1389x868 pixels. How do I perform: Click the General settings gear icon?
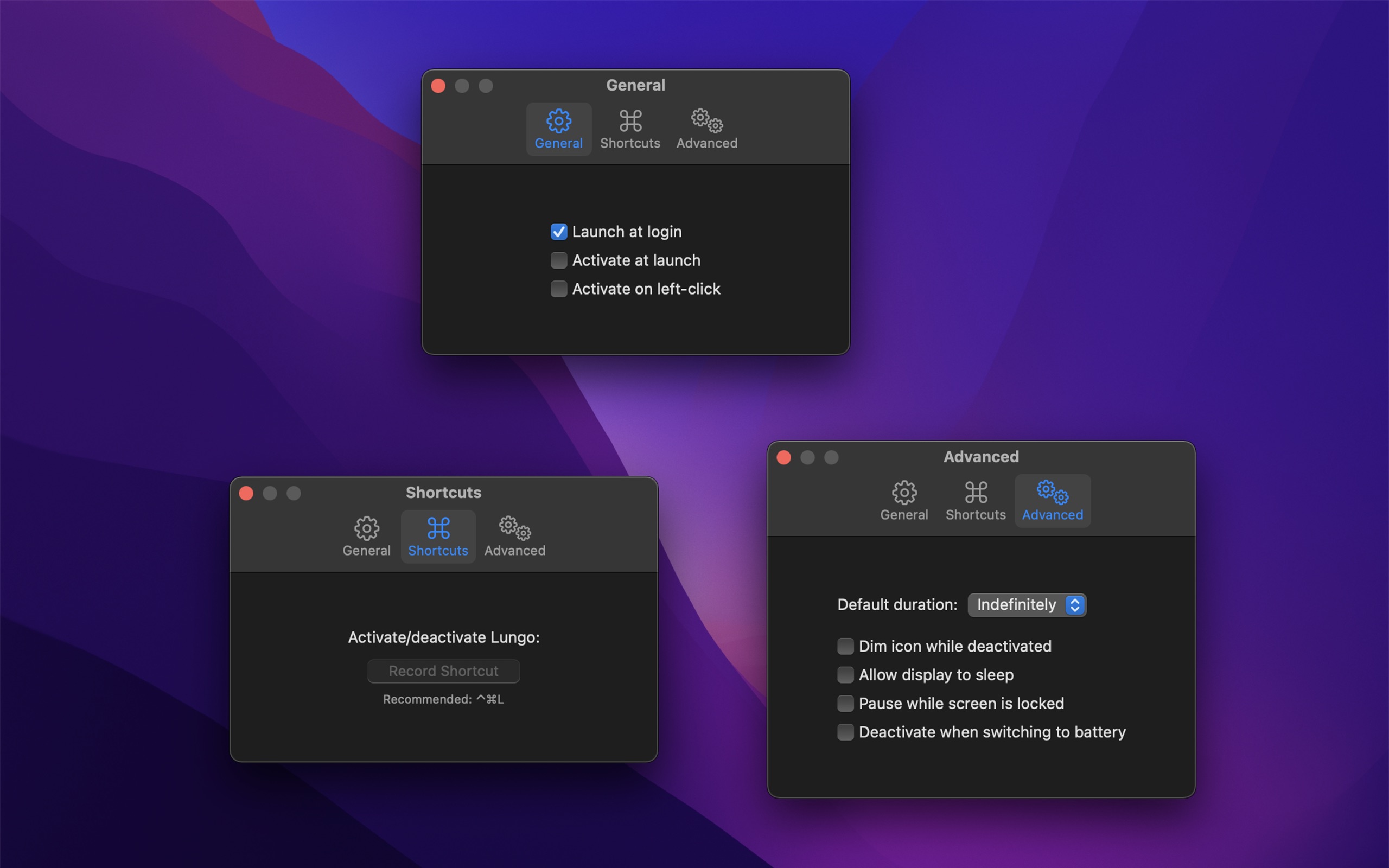point(558,119)
